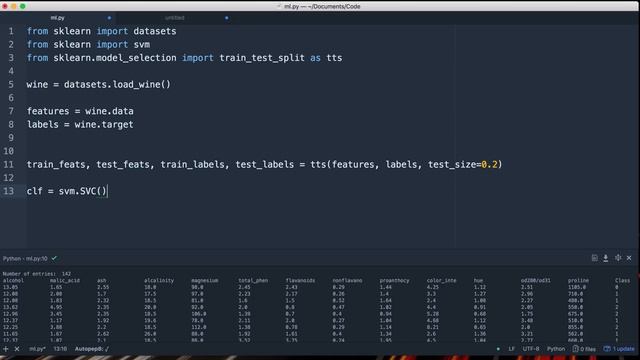Click the 0 files git status
The image size is (640, 360).
pyautogui.click(x=584, y=349)
